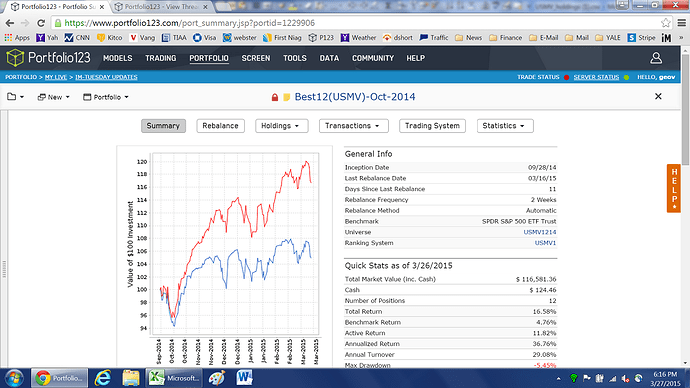
Task: Open the Visa bookmark
Action: tap(205, 38)
